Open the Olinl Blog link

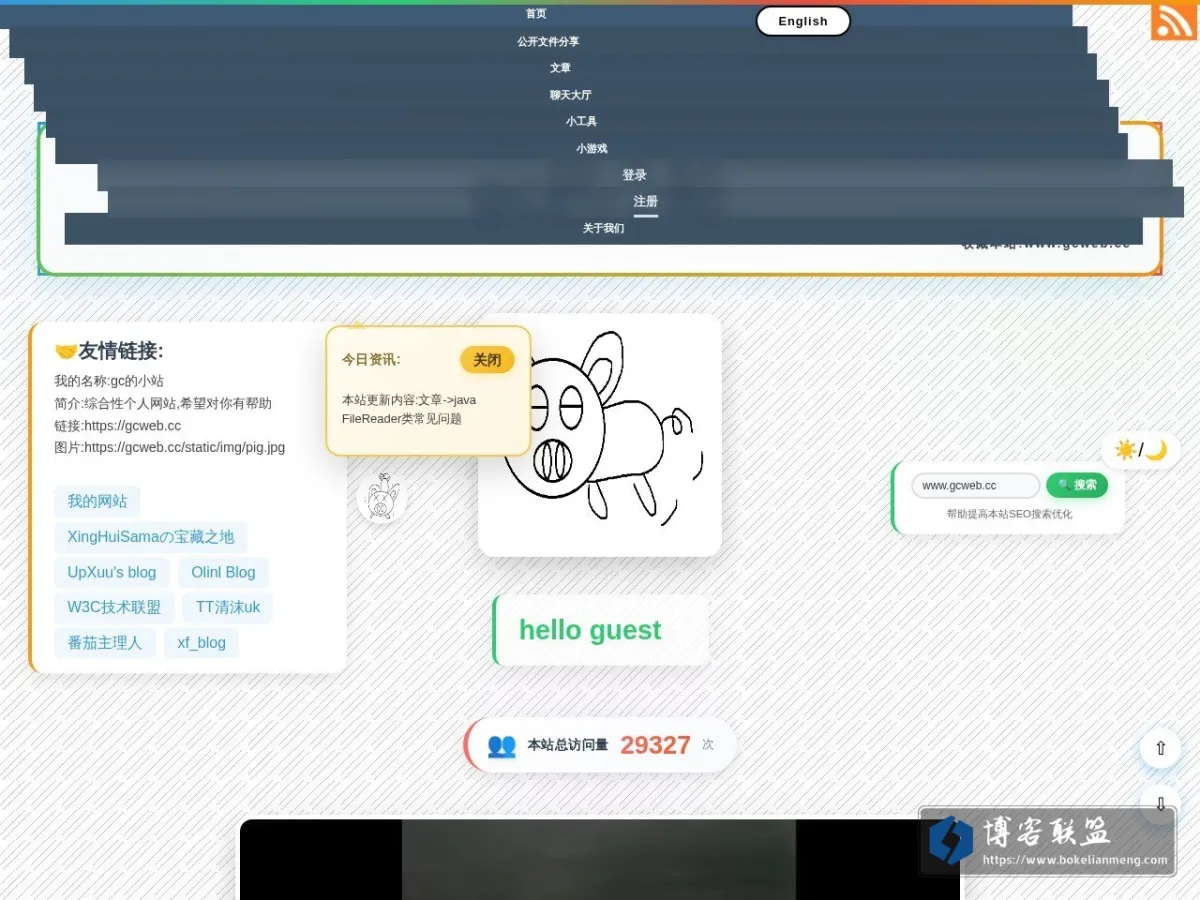pos(223,573)
